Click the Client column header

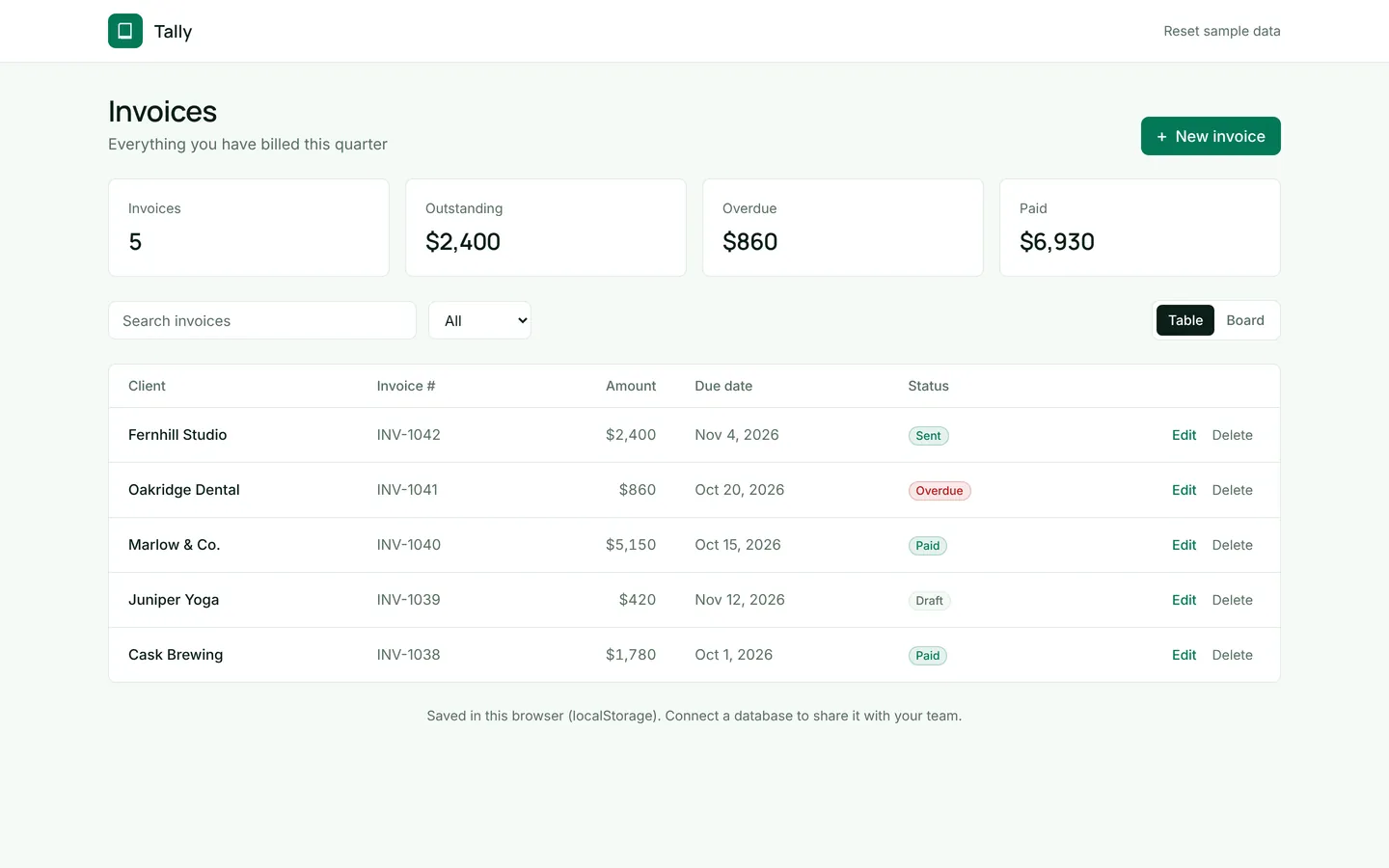tap(147, 386)
